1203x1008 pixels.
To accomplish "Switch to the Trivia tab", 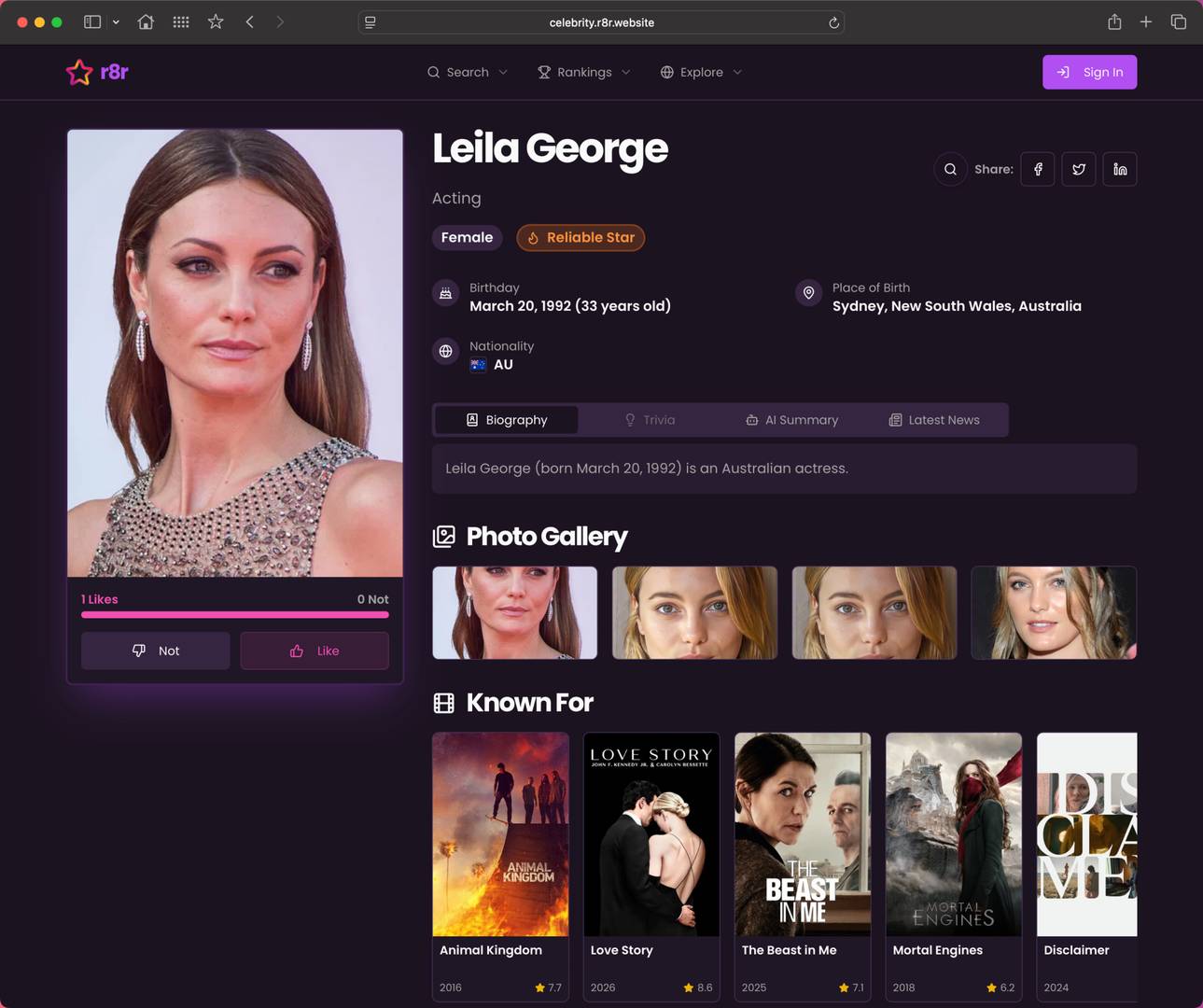I will tap(650, 419).
